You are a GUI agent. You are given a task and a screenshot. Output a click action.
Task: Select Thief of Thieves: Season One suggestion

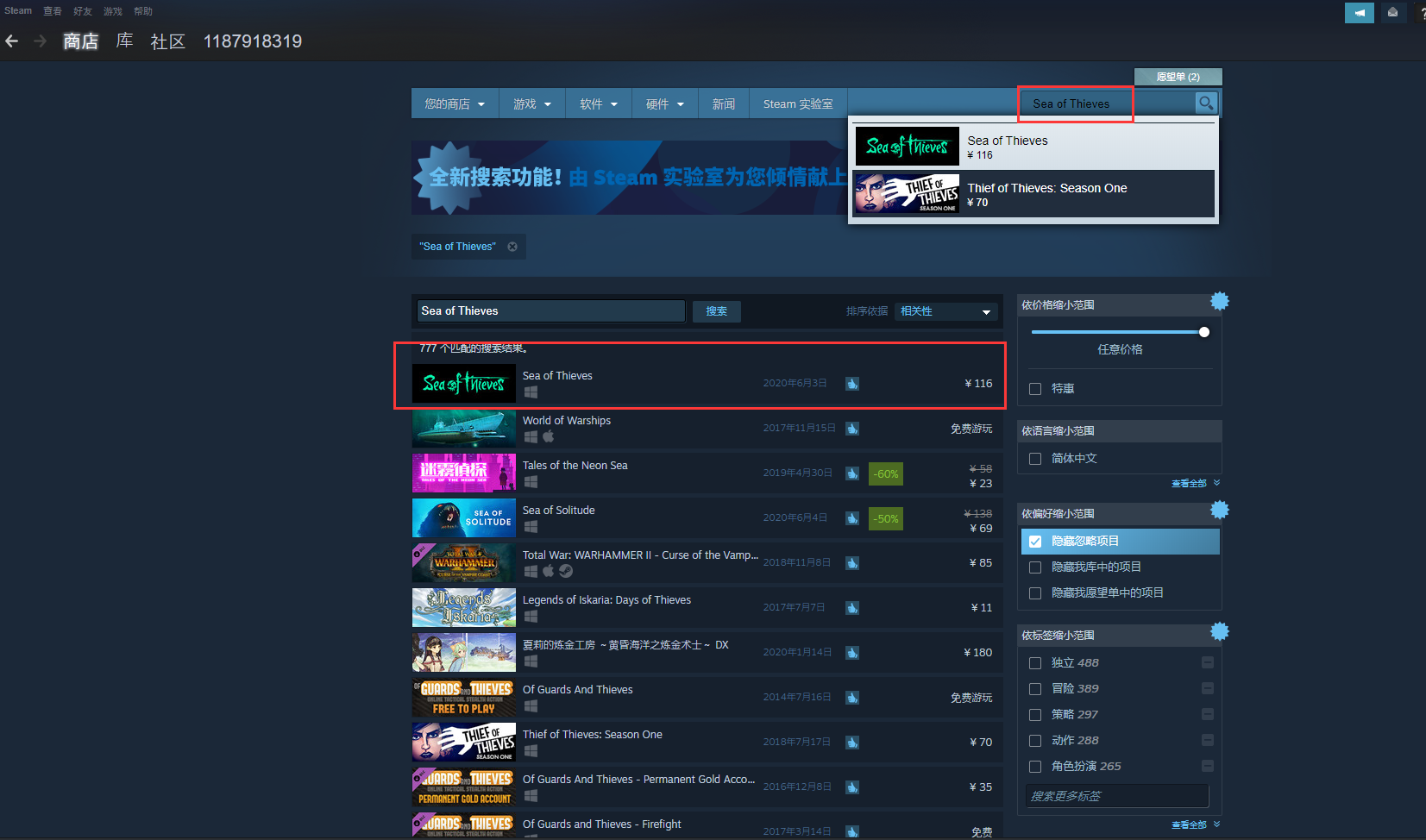1034,194
